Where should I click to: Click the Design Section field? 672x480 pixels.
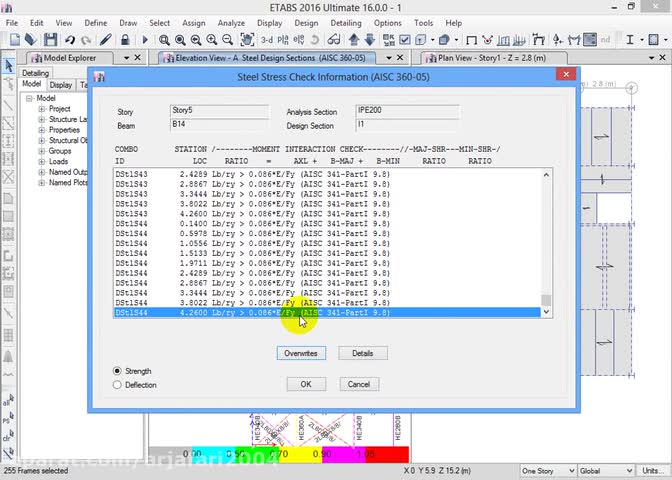[407, 125]
